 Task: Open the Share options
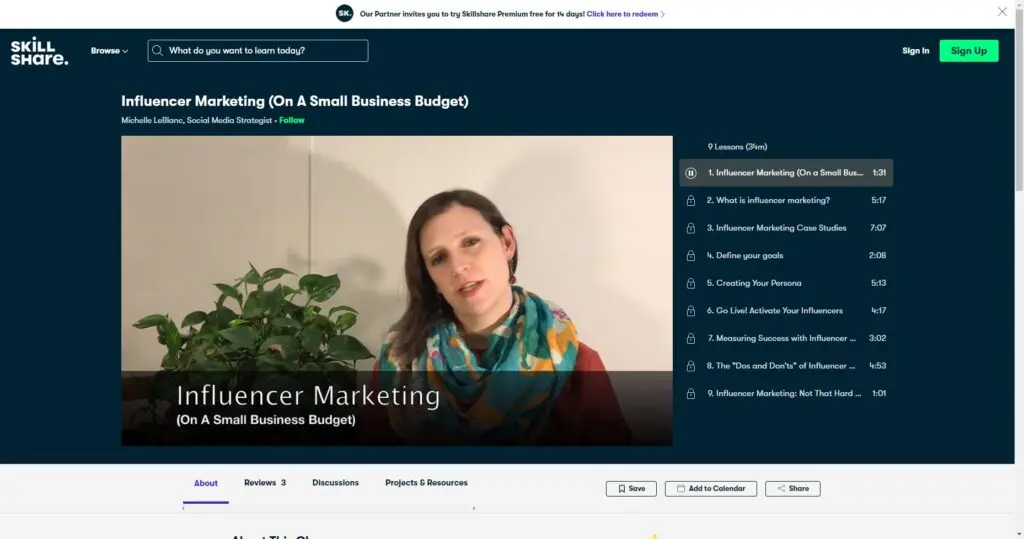tap(792, 489)
